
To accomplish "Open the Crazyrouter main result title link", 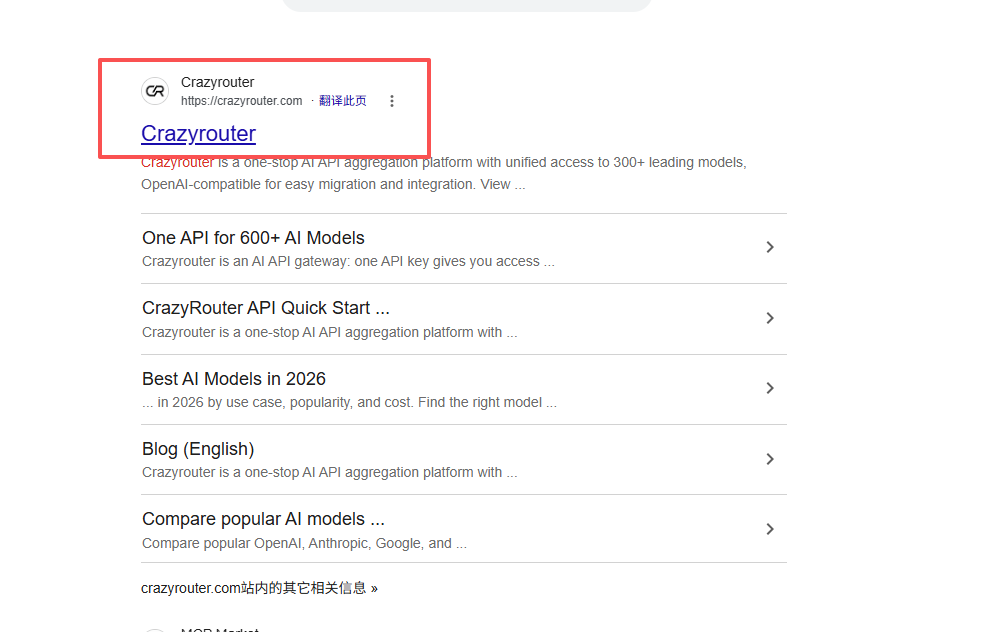I will pyautogui.click(x=198, y=134).
